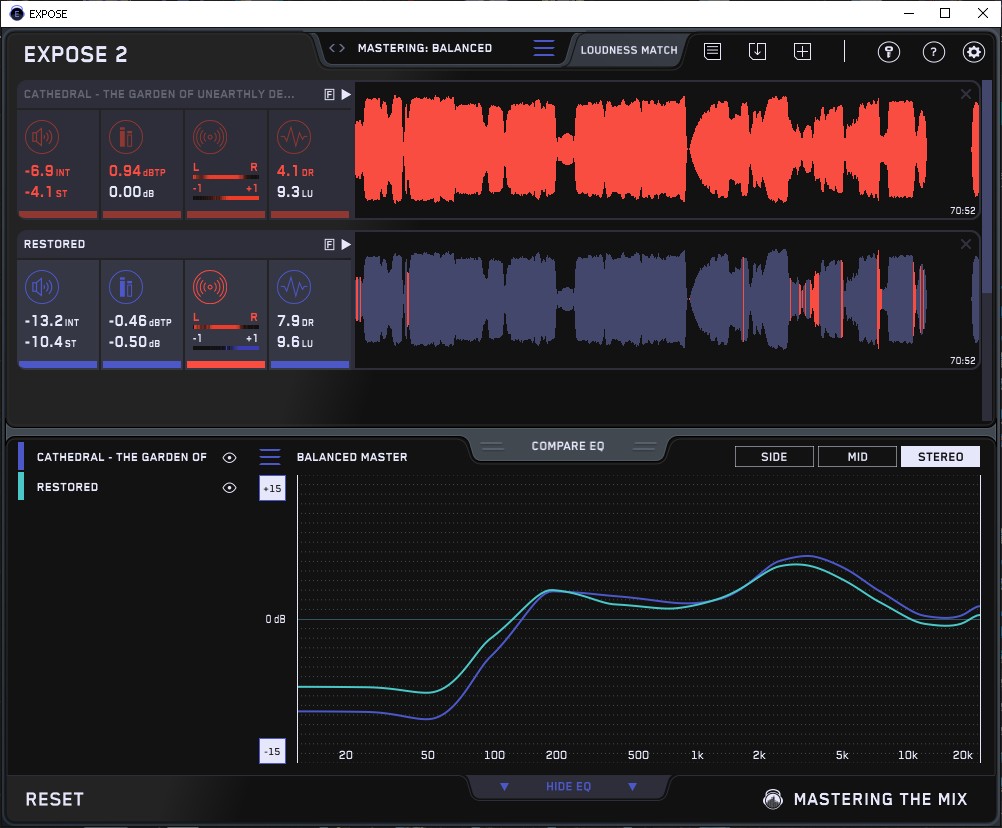Switch EQ view to Mid

(857, 457)
